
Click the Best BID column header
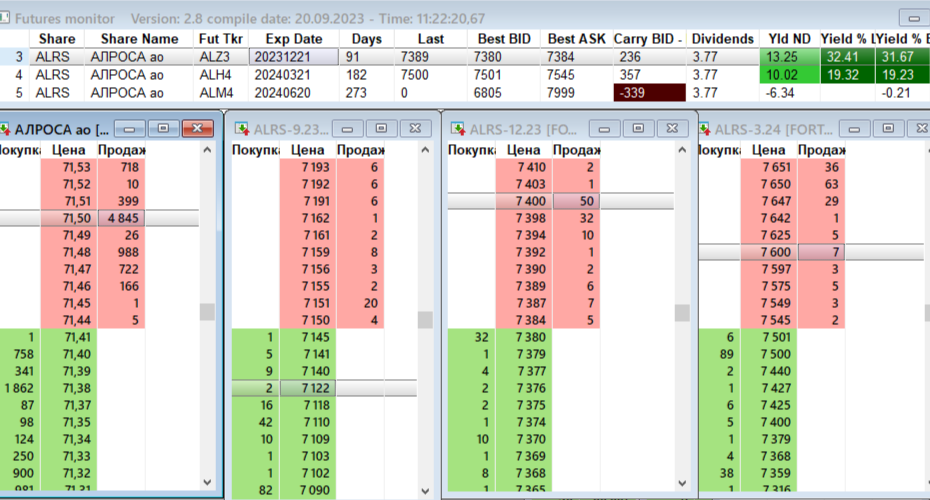(x=504, y=39)
